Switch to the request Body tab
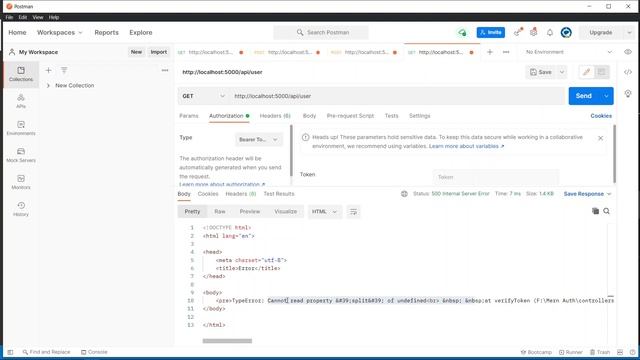Screen dimensions: 640x360 (x=309, y=116)
